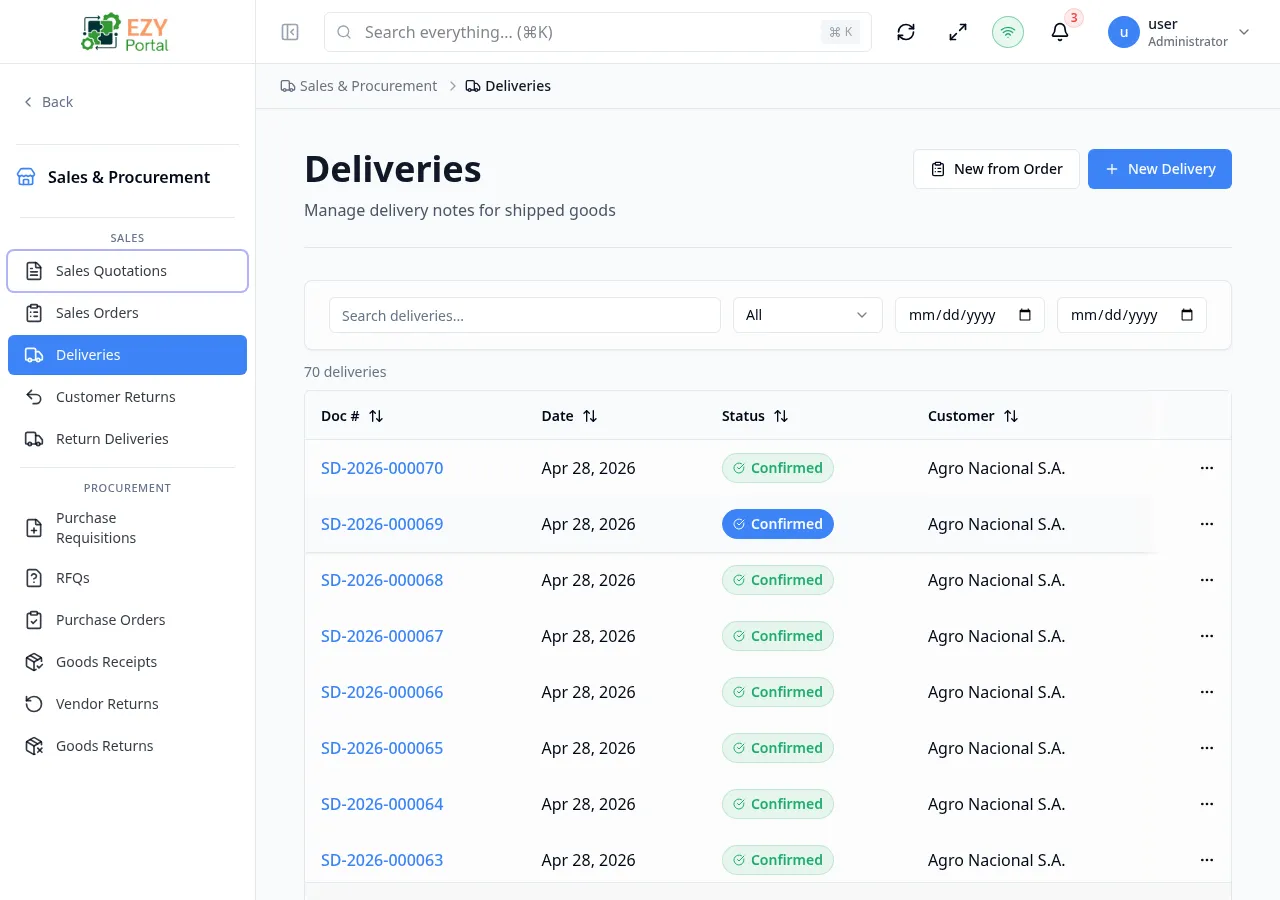Click Sales & Procurement breadcrumb link
This screenshot has width=1280, height=900.
pyautogui.click(x=359, y=86)
